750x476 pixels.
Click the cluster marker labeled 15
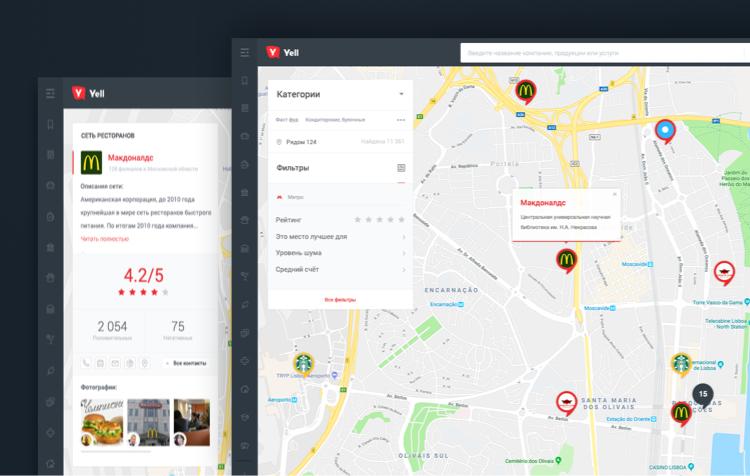tap(703, 394)
